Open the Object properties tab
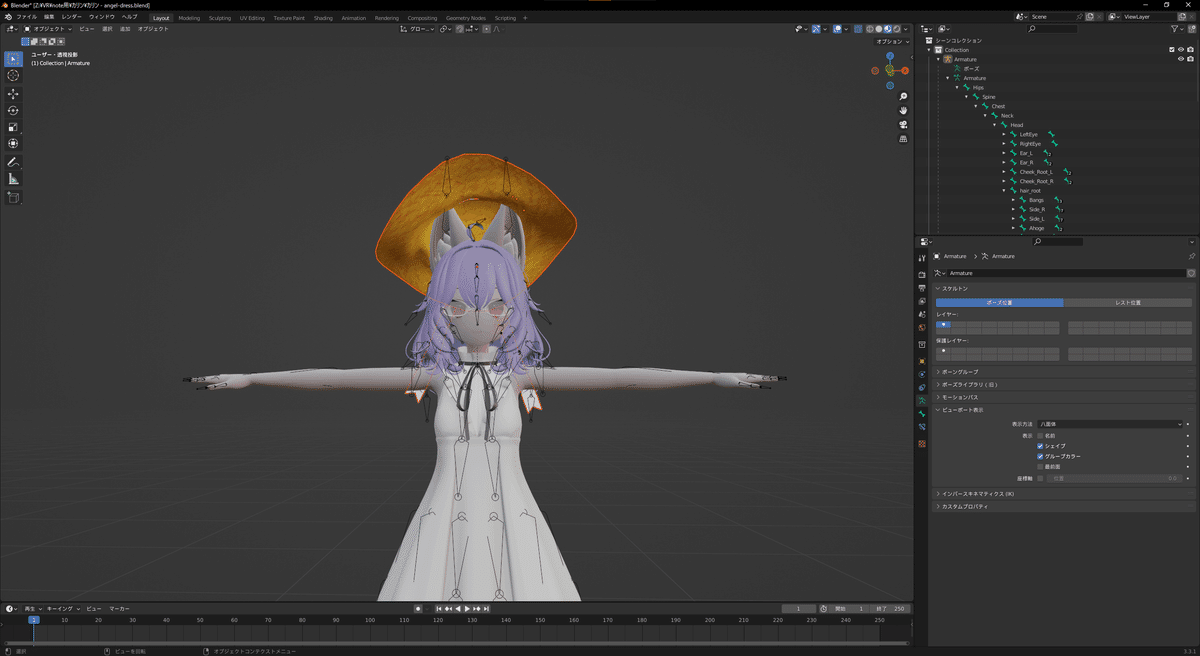Image resolution: width=1200 pixels, height=656 pixels. (922, 361)
